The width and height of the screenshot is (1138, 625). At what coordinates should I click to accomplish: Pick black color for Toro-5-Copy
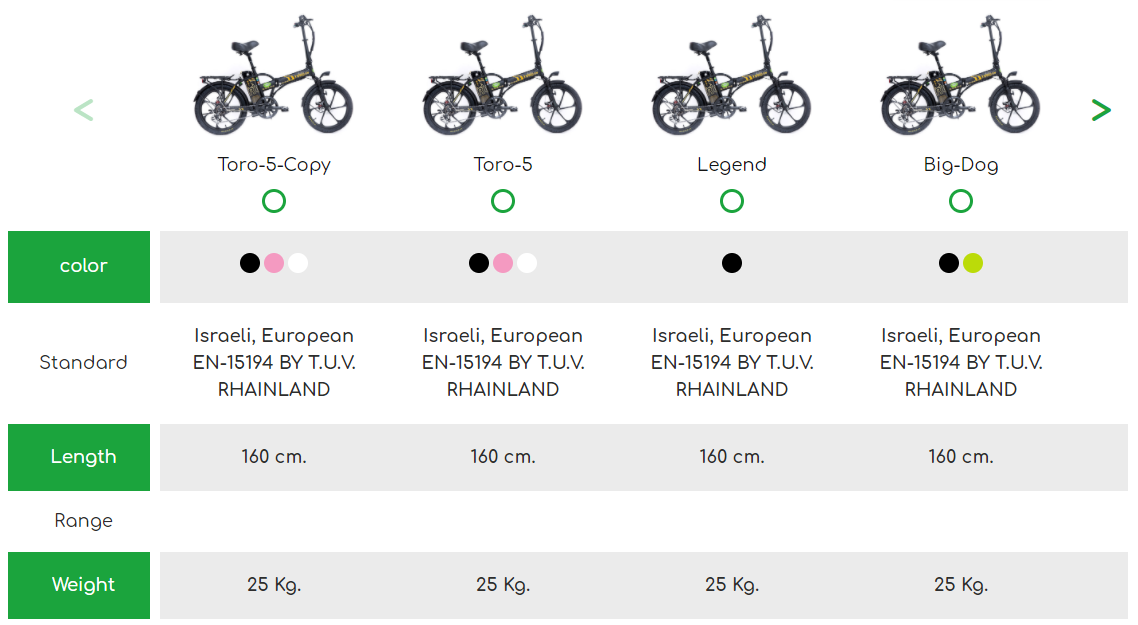[x=250, y=263]
